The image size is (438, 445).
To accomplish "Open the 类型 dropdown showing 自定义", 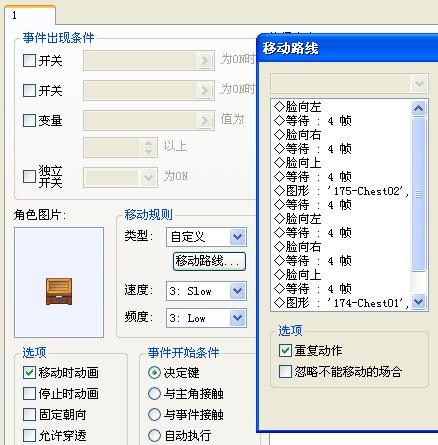I will pos(206,237).
